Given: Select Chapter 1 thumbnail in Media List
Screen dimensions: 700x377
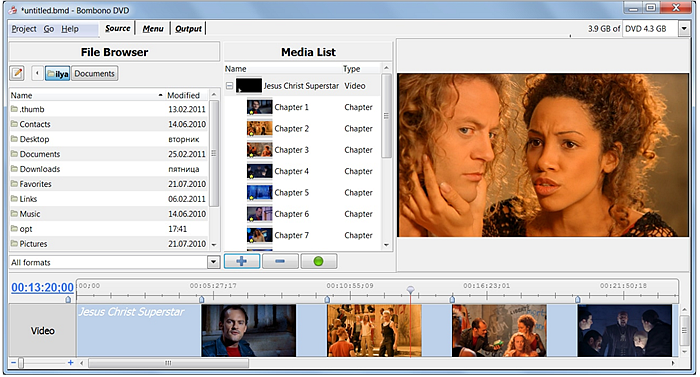Looking at the screenshot, I should [x=259, y=107].
